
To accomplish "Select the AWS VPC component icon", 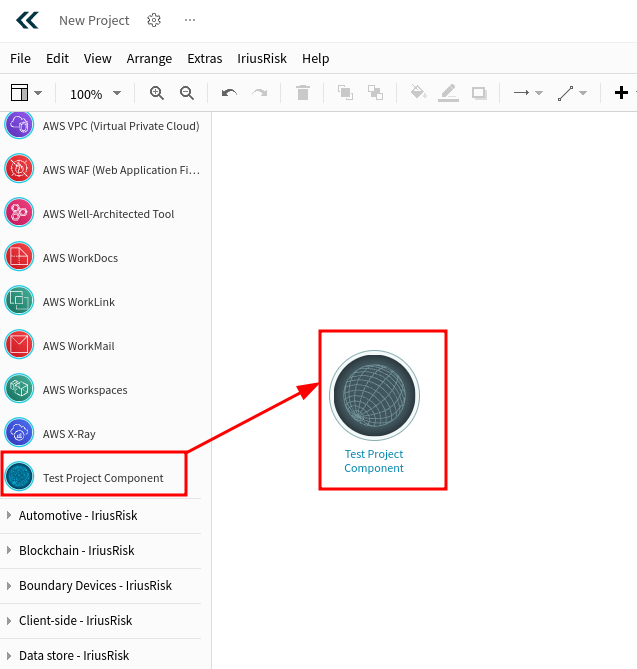I will 19,125.
